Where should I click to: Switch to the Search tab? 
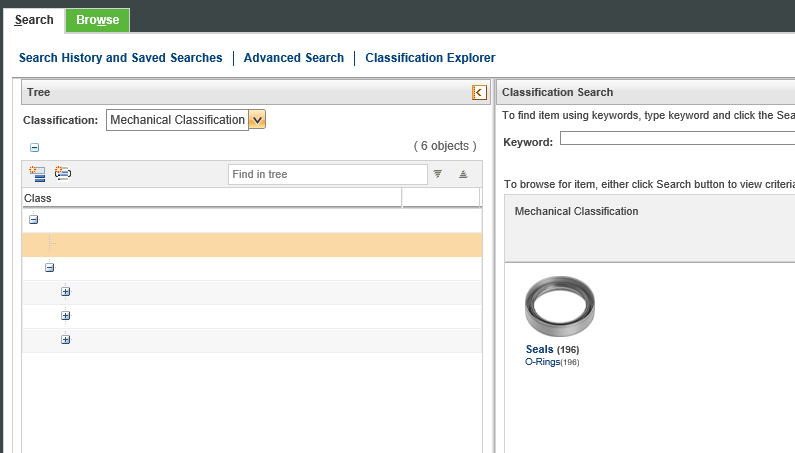pos(34,20)
